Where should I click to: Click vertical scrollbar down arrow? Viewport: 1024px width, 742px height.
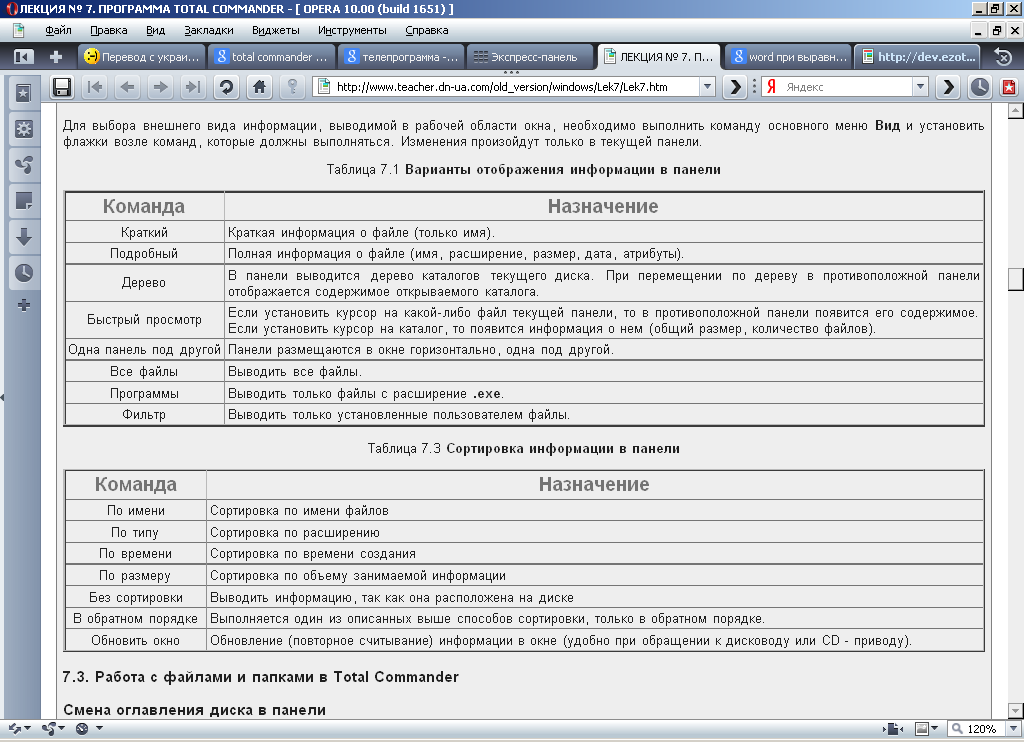(1016, 710)
